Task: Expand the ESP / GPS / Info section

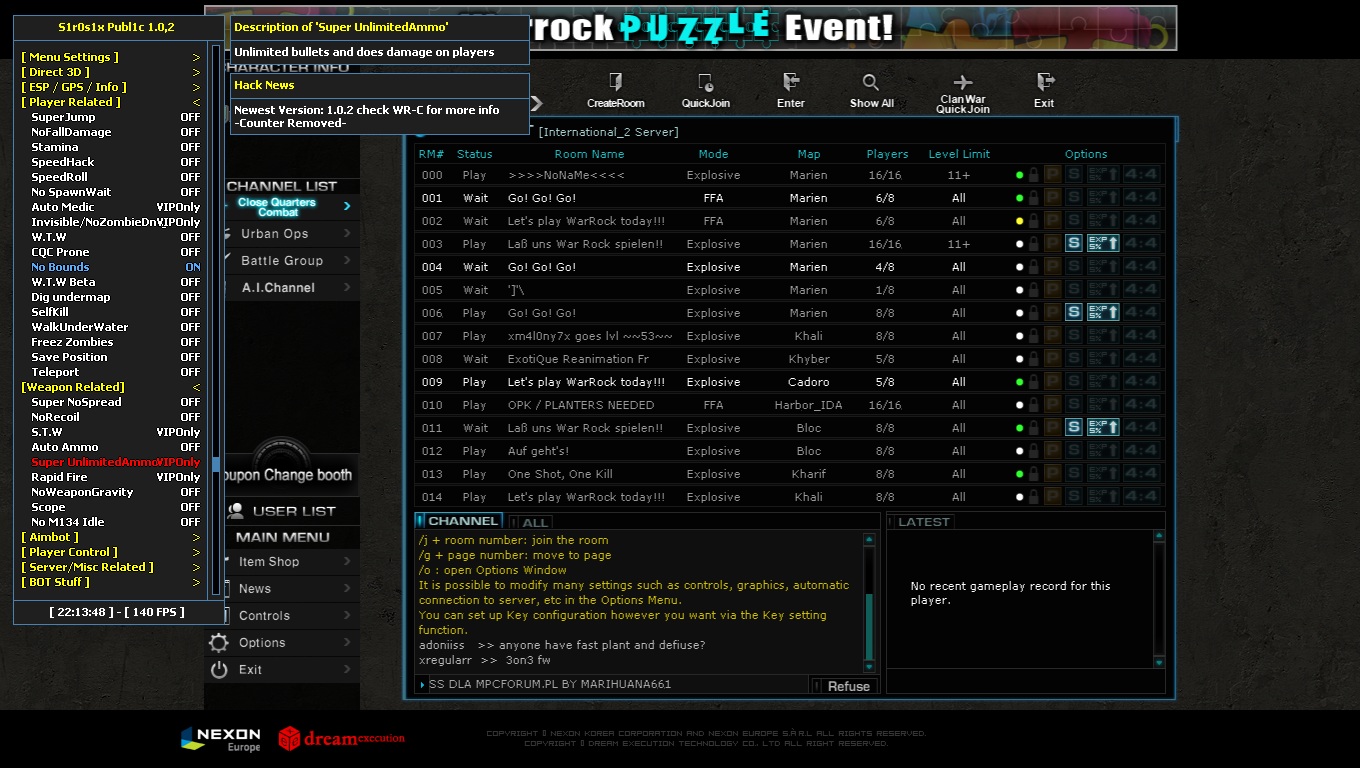Action: point(111,87)
